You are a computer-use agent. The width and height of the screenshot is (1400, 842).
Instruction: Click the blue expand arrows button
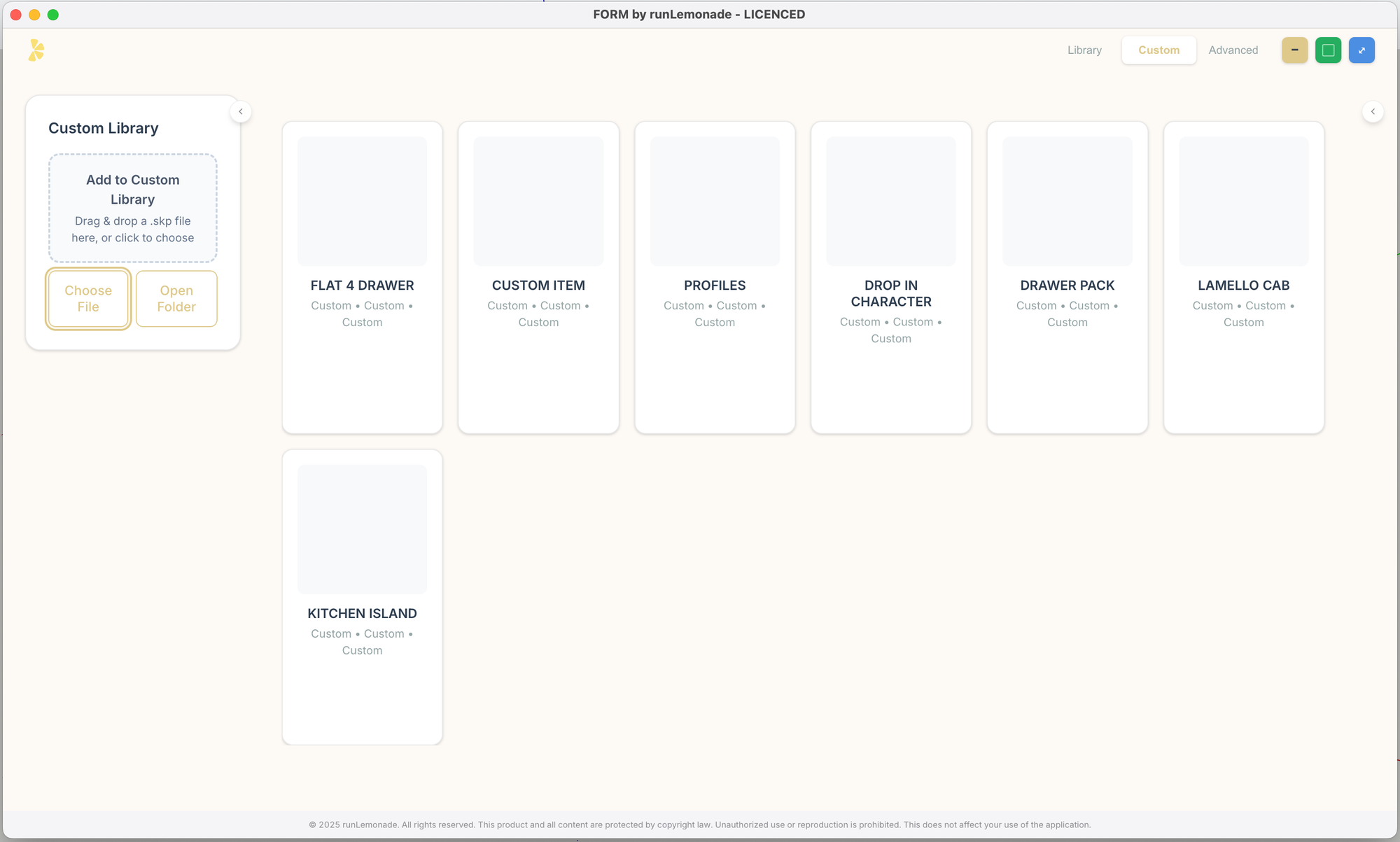pyautogui.click(x=1361, y=50)
